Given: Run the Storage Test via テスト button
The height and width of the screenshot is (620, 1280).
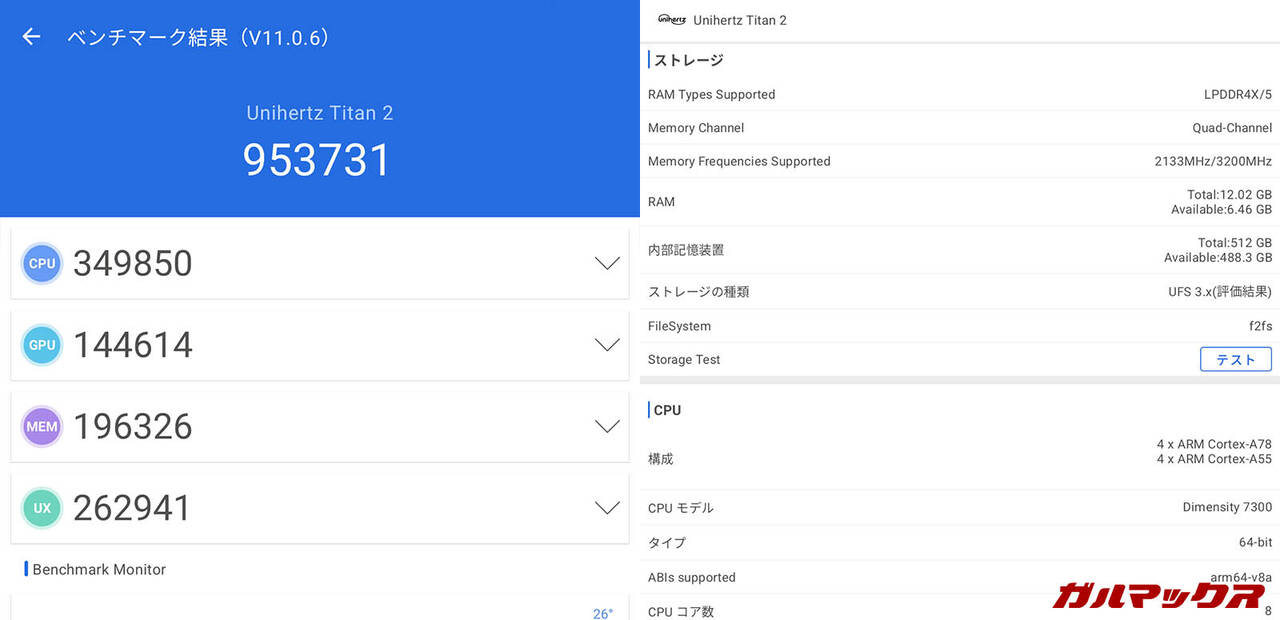Looking at the screenshot, I should point(1235,359).
